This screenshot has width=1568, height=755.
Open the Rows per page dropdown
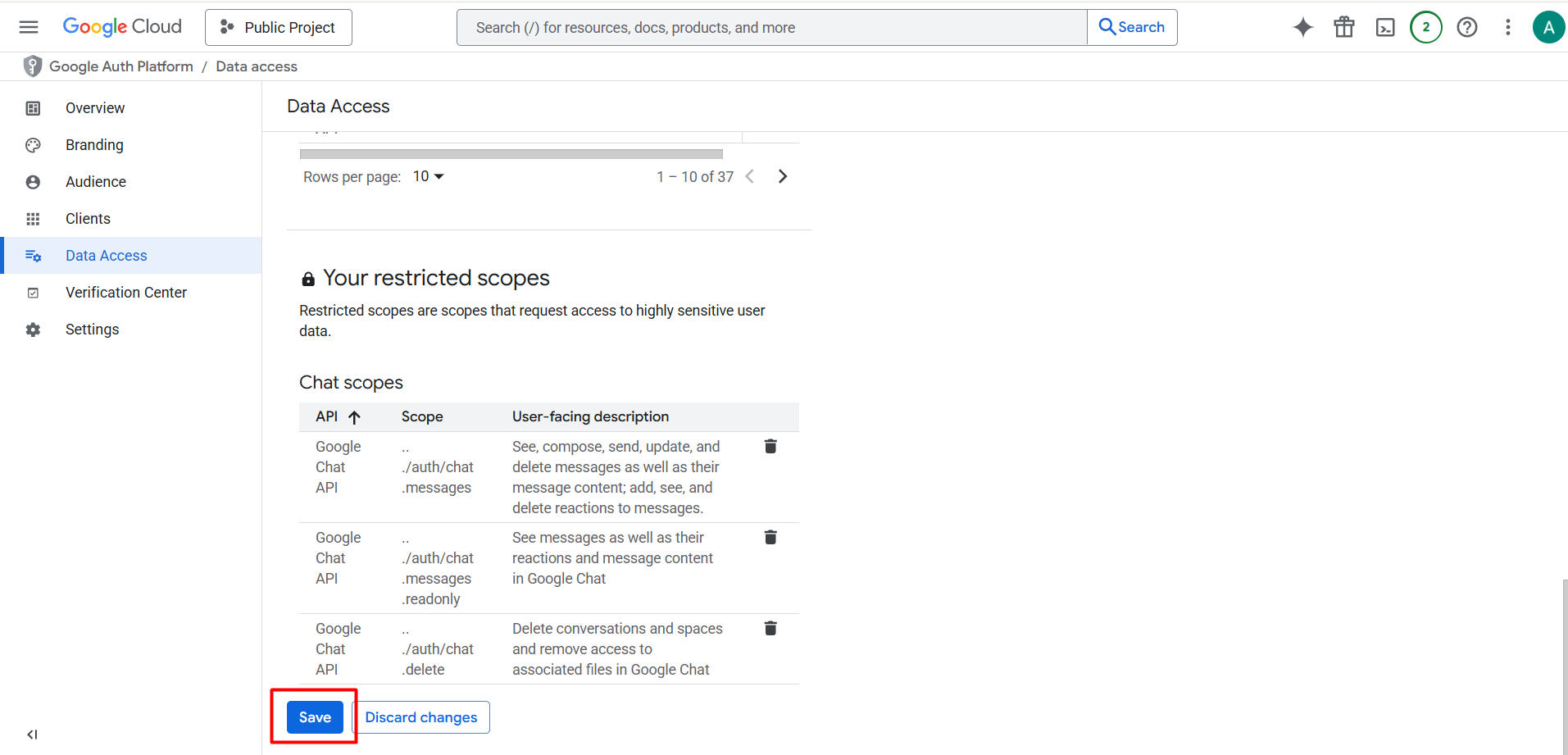[x=429, y=176]
